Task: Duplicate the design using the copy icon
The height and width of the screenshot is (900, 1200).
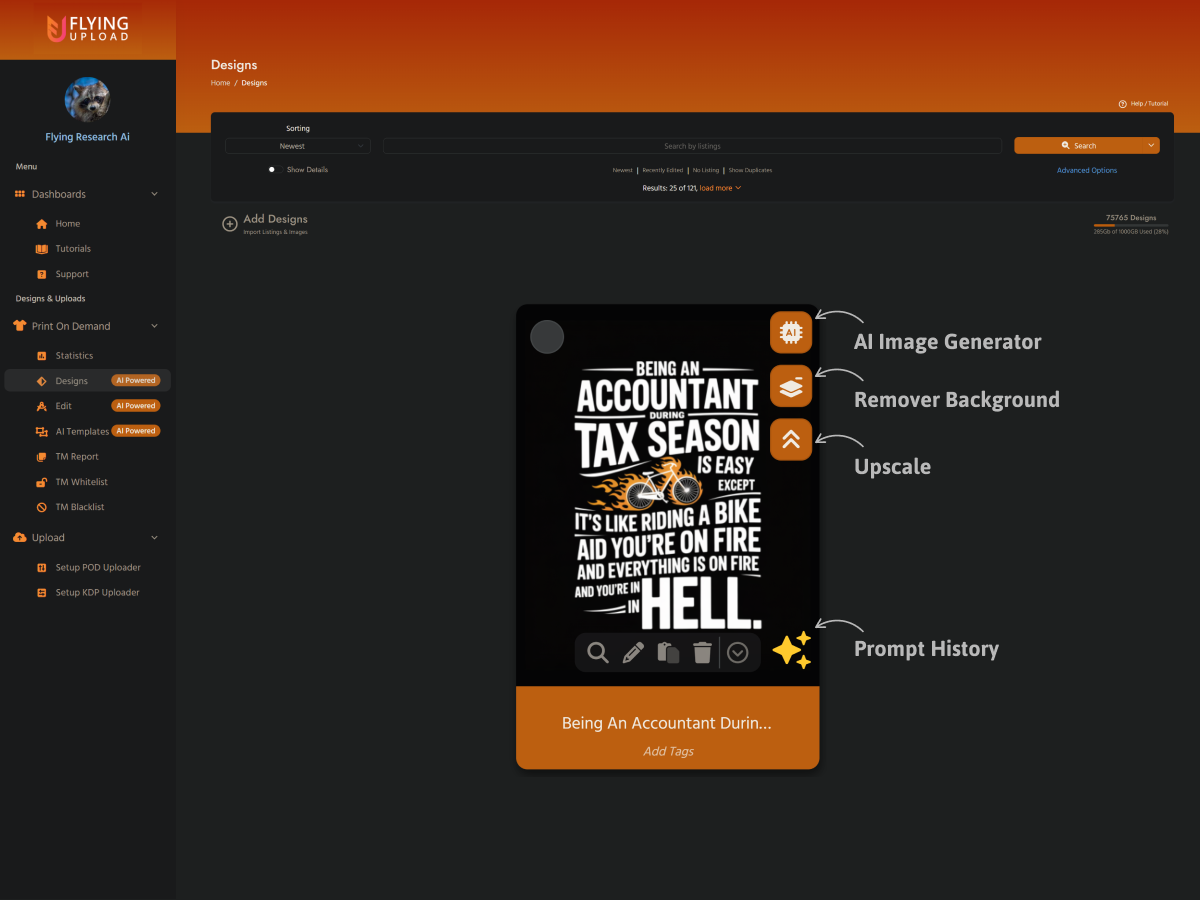Action: pyautogui.click(x=668, y=653)
